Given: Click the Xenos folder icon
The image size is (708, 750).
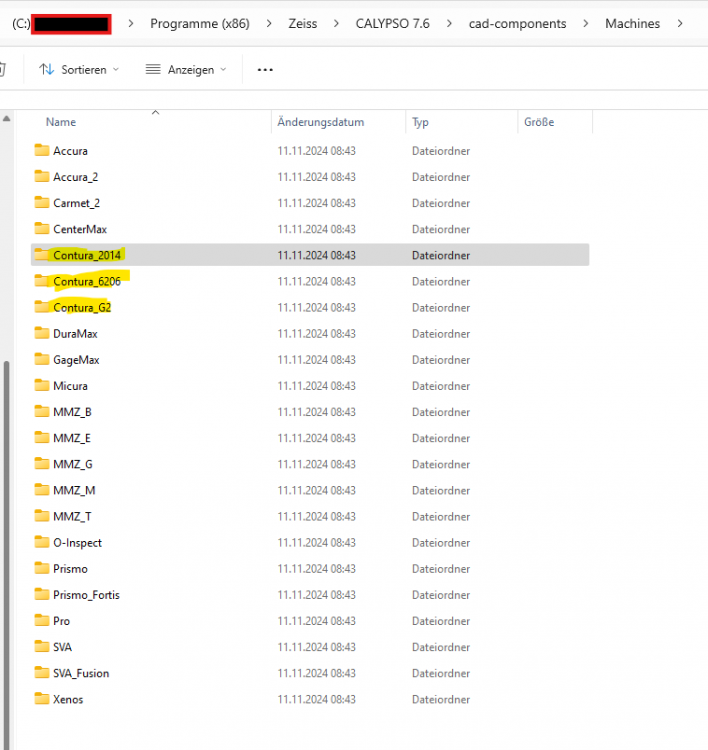Looking at the screenshot, I should click(x=42, y=699).
